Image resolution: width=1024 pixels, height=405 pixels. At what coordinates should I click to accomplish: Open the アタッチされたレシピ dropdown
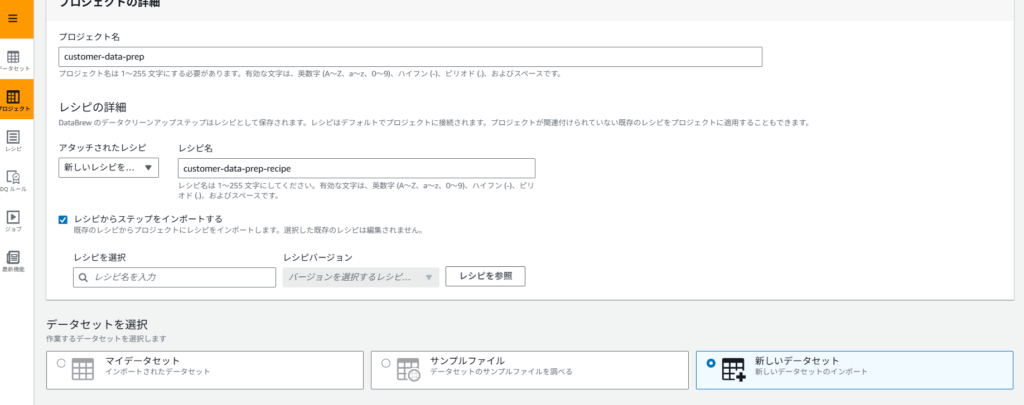108,167
